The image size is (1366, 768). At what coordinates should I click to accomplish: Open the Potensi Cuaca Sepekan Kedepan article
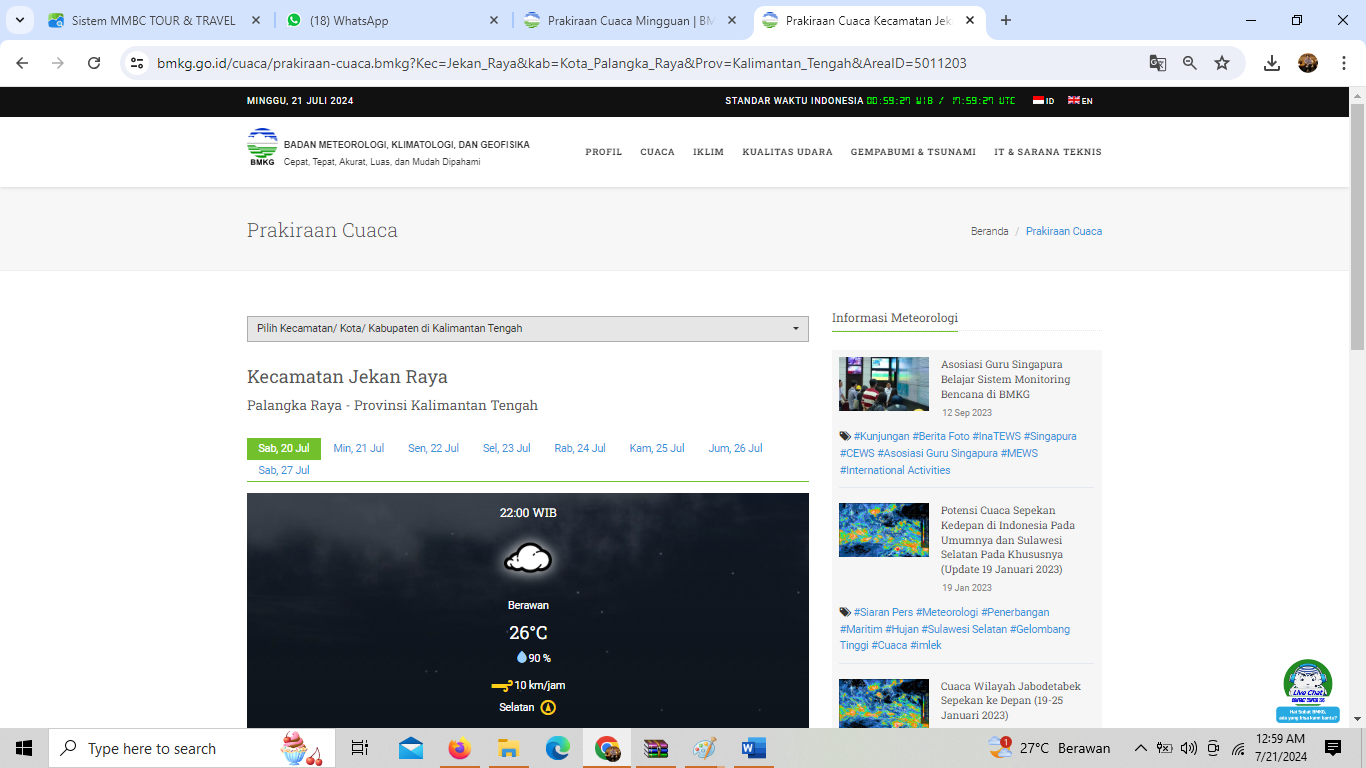point(1009,539)
